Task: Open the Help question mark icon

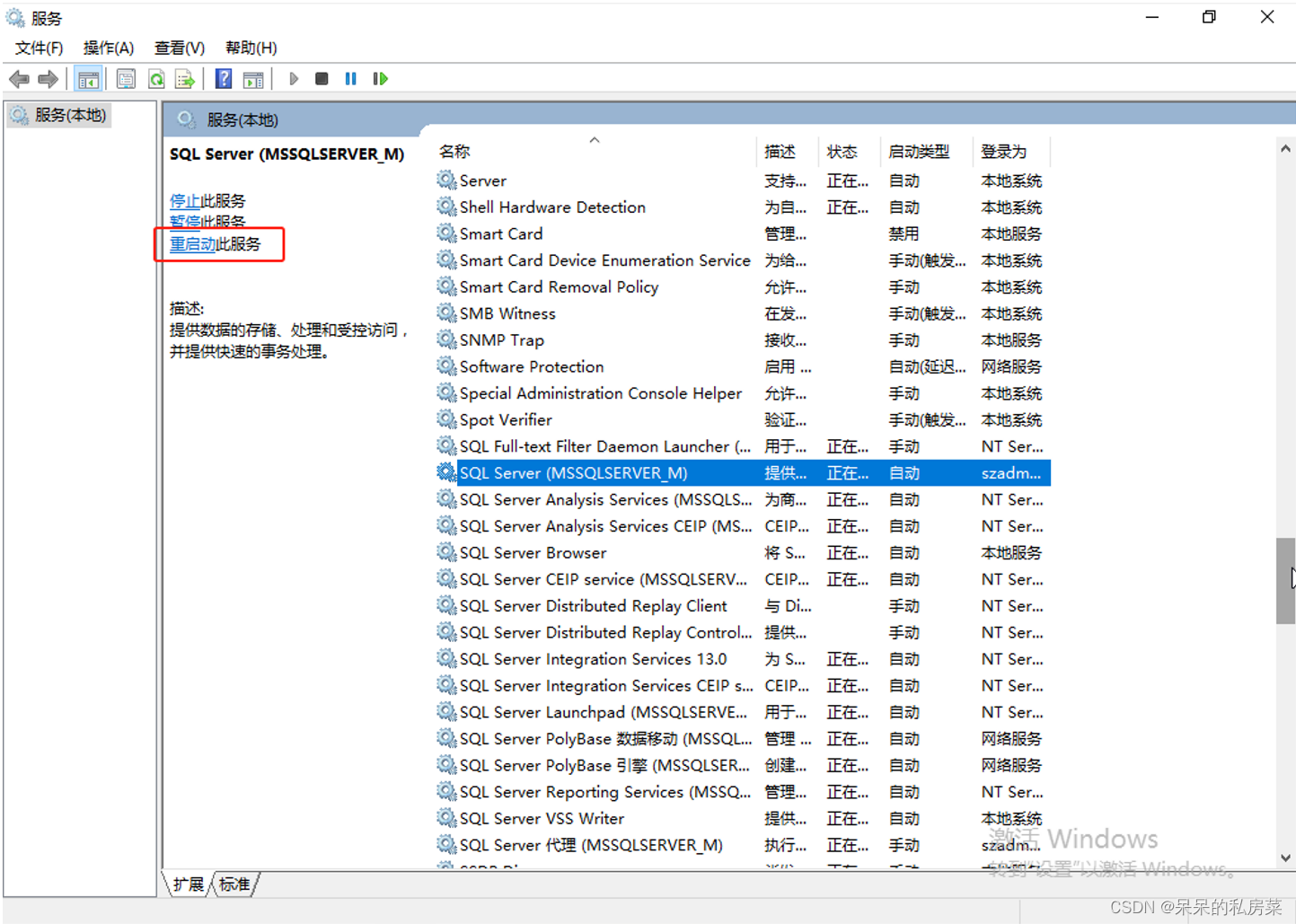Action: click(x=224, y=79)
